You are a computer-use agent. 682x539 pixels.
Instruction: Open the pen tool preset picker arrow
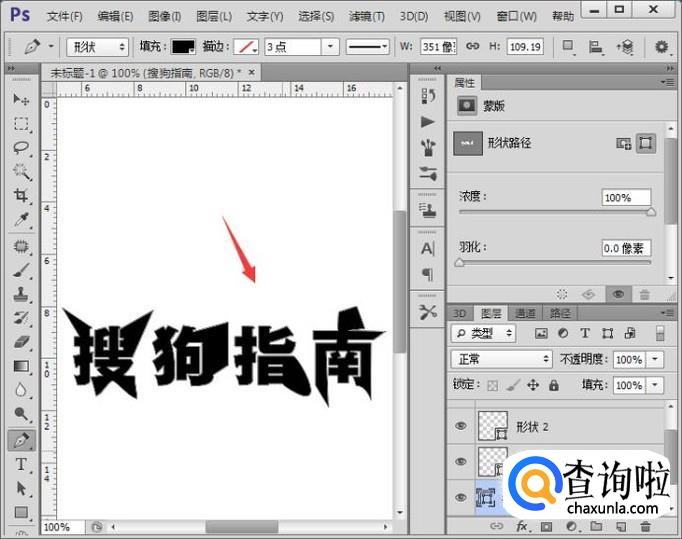pos(51,46)
